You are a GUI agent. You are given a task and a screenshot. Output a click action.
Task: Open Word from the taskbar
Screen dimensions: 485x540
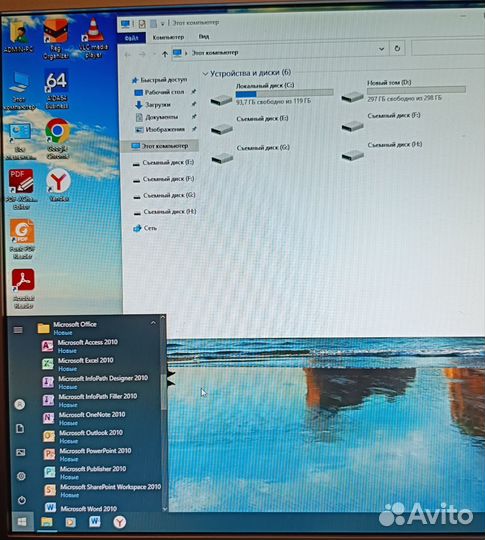tap(95, 522)
